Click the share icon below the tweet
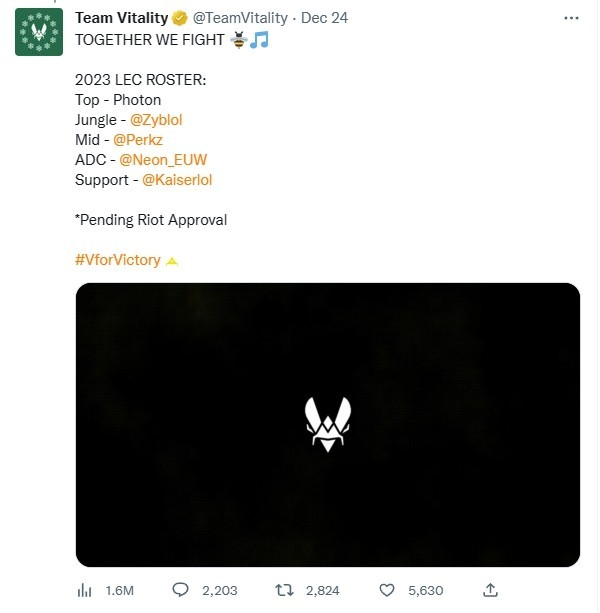Screen dimensions: 600x613 [x=490, y=589]
